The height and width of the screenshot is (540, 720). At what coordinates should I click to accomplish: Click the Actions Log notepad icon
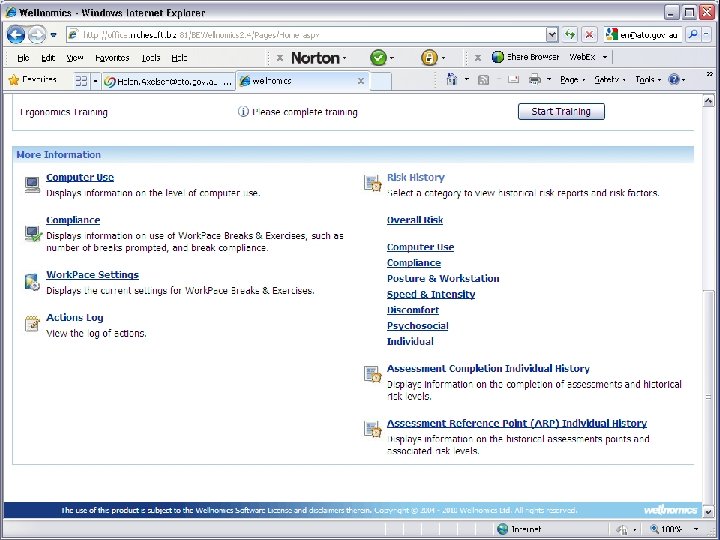pyautogui.click(x=32, y=324)
